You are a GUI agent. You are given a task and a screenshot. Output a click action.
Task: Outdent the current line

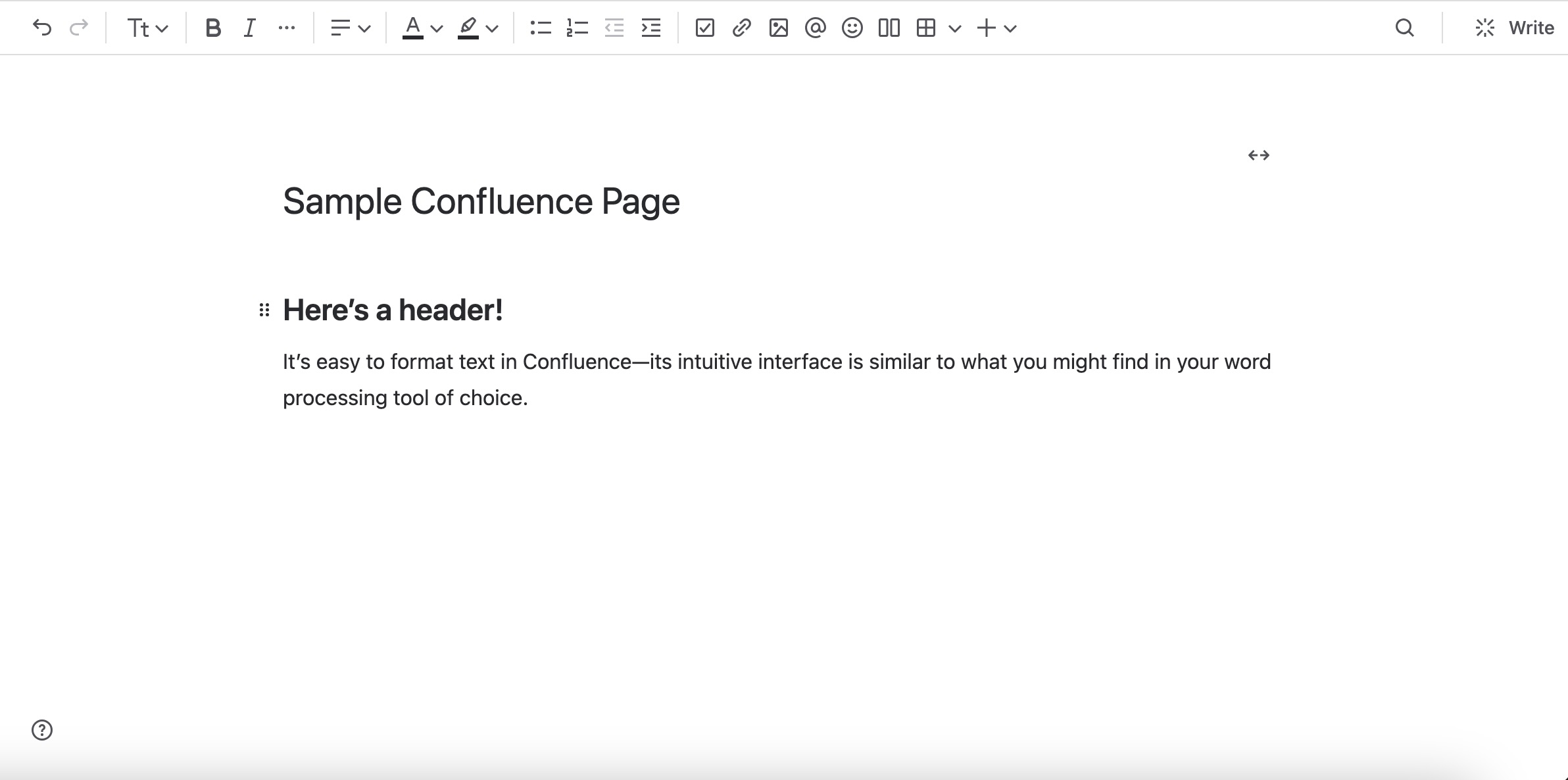point(614,28)
